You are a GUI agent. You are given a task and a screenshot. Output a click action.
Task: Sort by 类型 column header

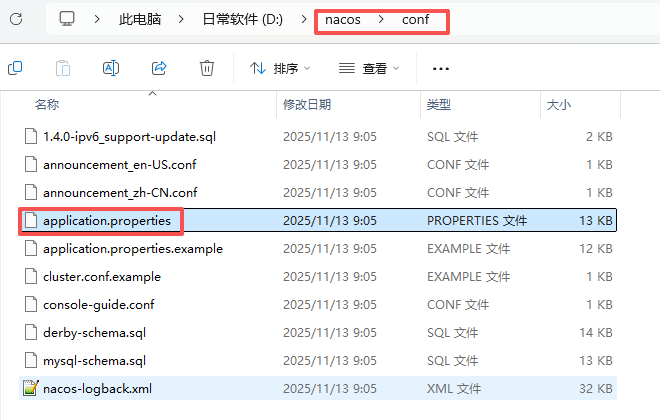439,104
